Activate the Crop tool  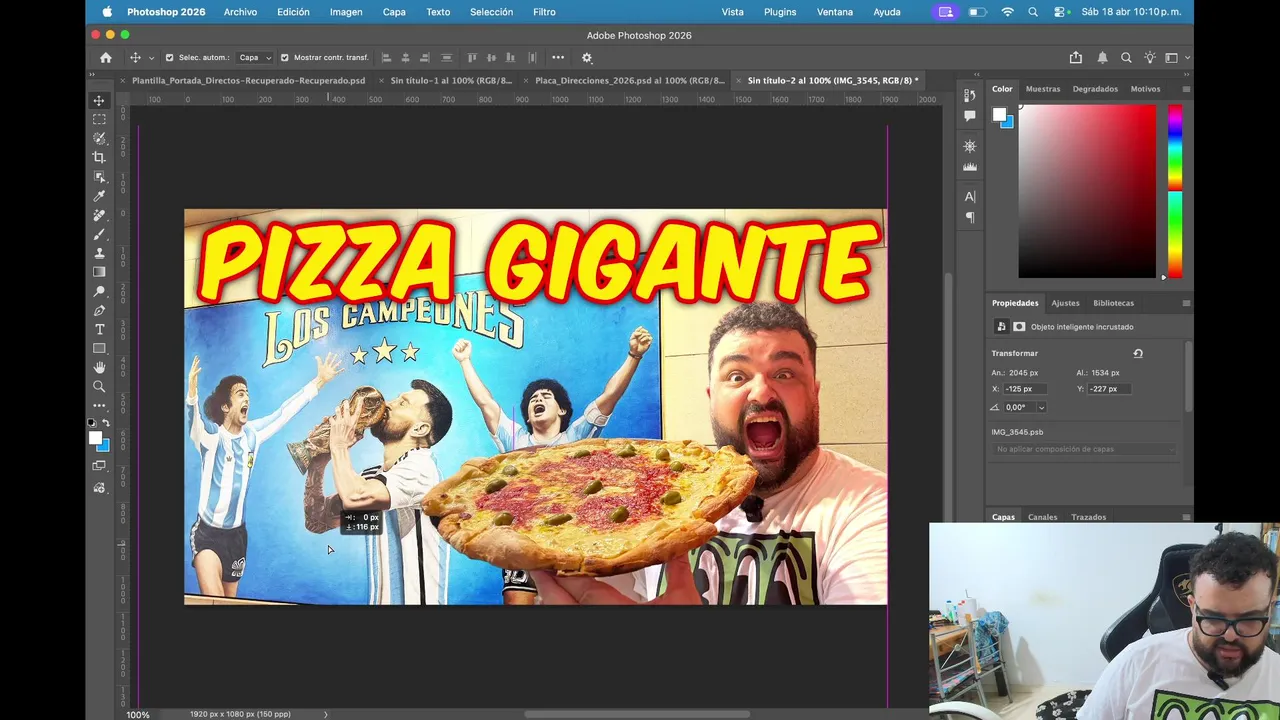pyautogui.click(x=99, y=157)
